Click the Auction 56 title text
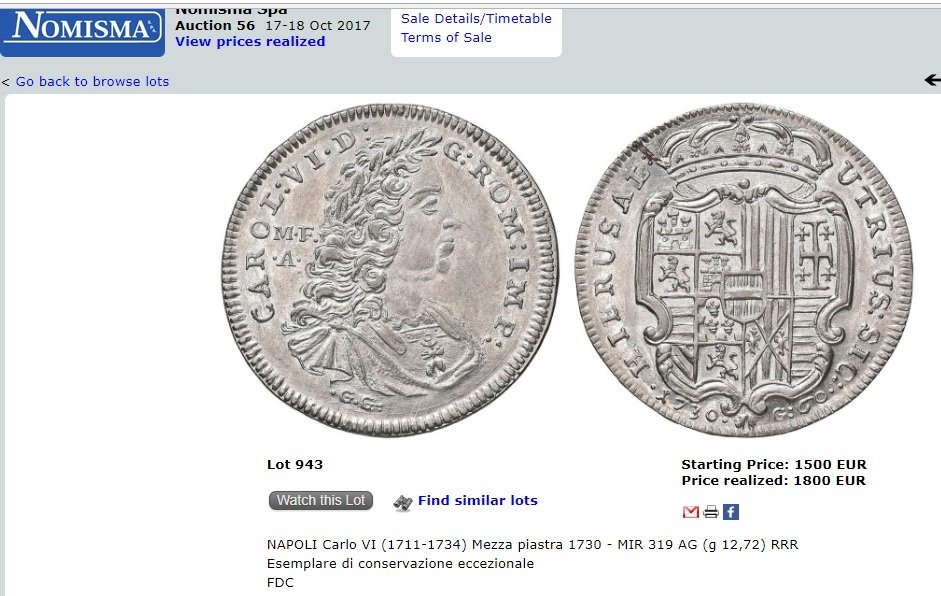This screenshot has width=941, height=596. tap(215, 26)
